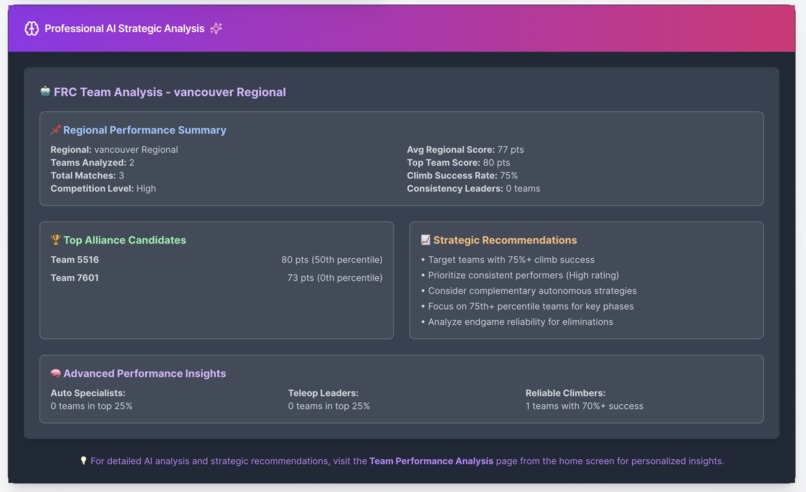Click the Professional AI Strategic Analysis title
Screen dimensions: 806x492
(124, 29)
